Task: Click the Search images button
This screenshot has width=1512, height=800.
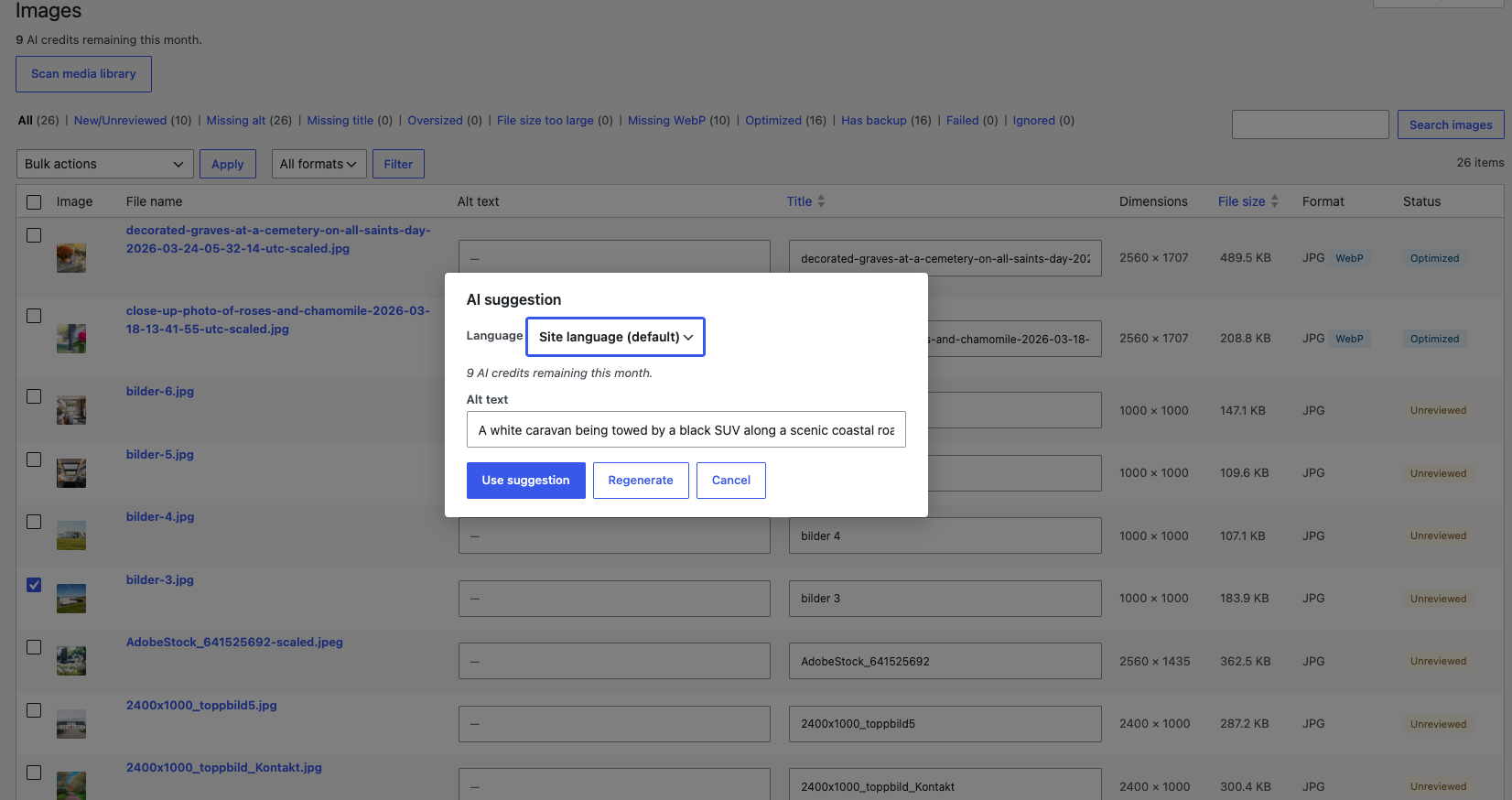Action: 1451,124
